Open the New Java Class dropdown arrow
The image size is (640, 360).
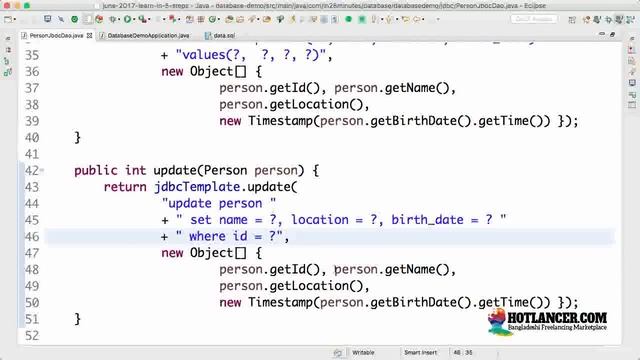pos(218,19)
